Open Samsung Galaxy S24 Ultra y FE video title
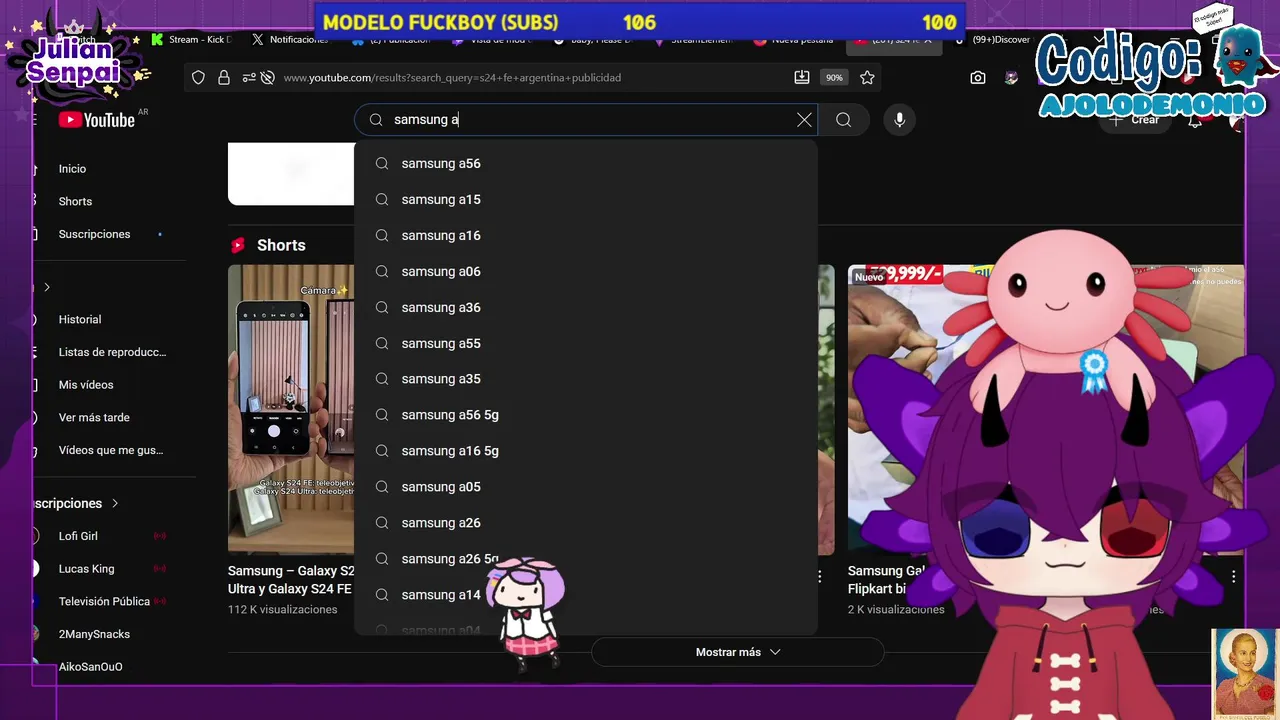This screenshot has height=720, width=1280. [291, 580]
